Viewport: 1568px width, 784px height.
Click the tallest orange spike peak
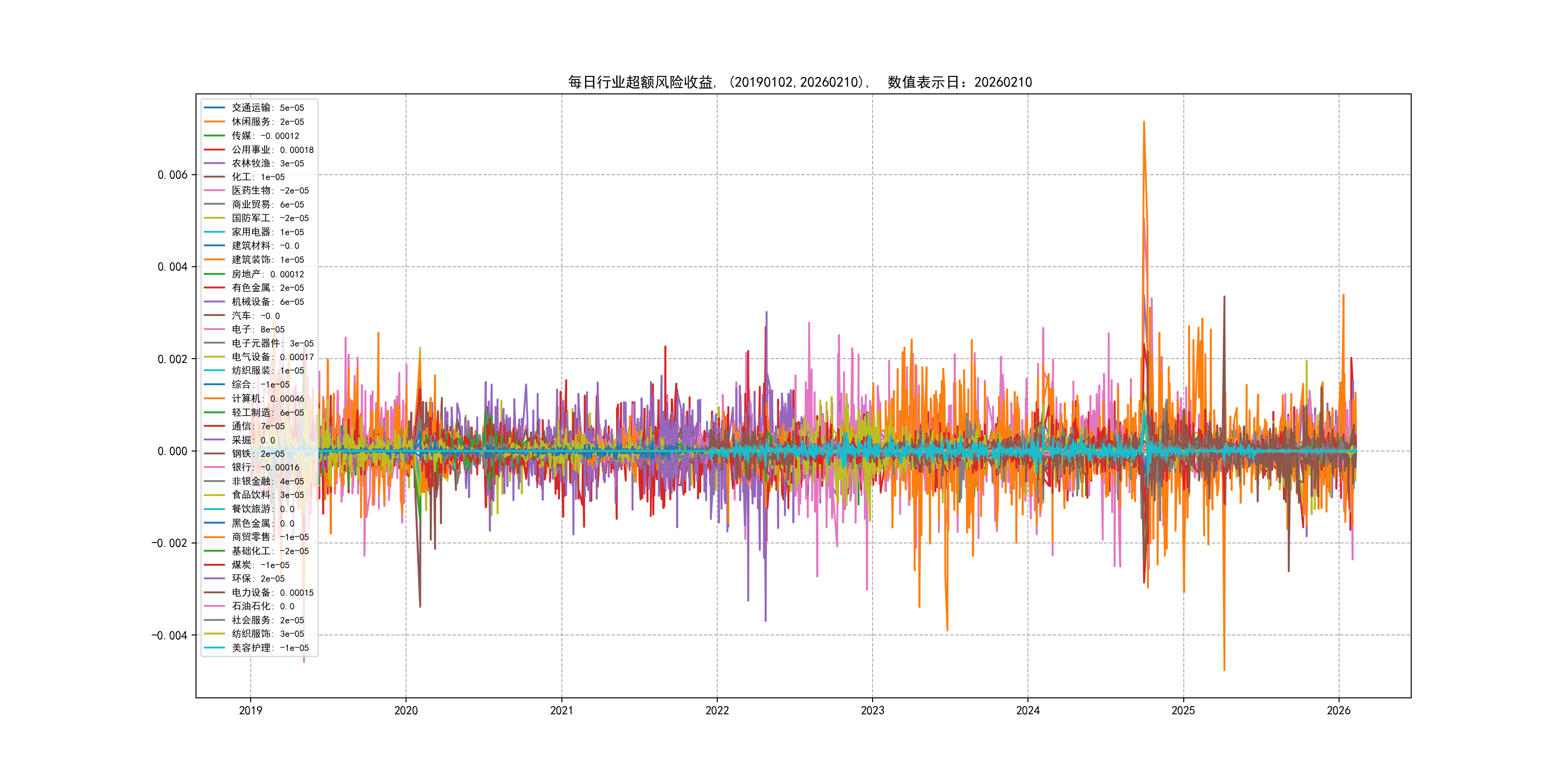(1144, 122)
